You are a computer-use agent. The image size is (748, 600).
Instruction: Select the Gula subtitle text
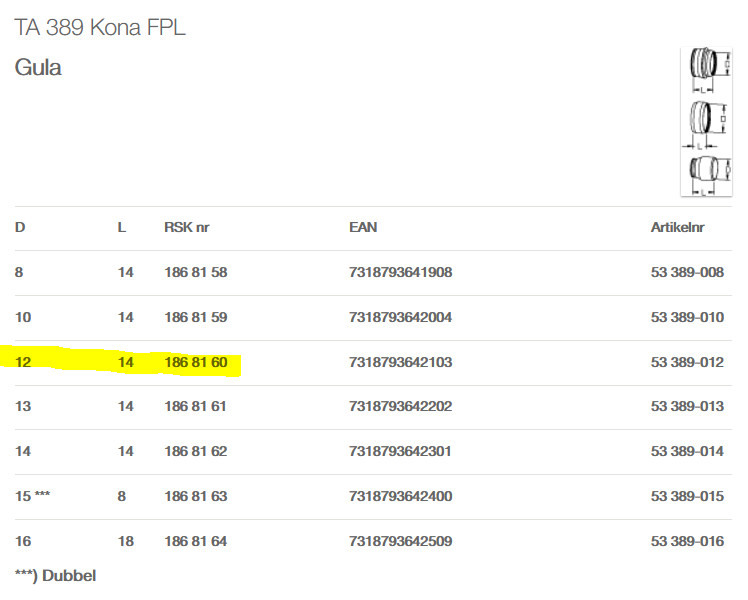point(38,68)
